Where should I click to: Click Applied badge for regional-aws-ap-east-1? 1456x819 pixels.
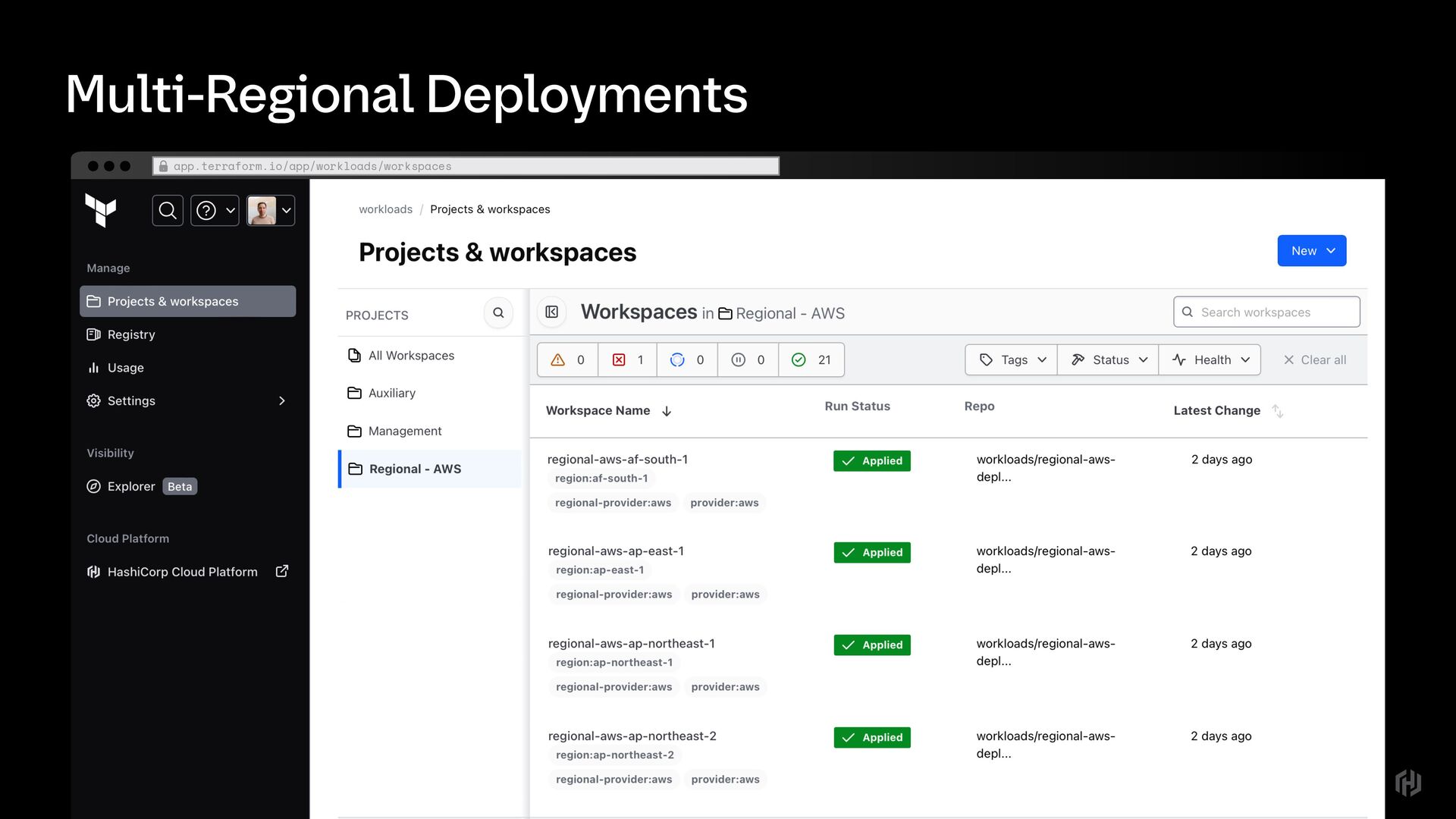[872, 552]
